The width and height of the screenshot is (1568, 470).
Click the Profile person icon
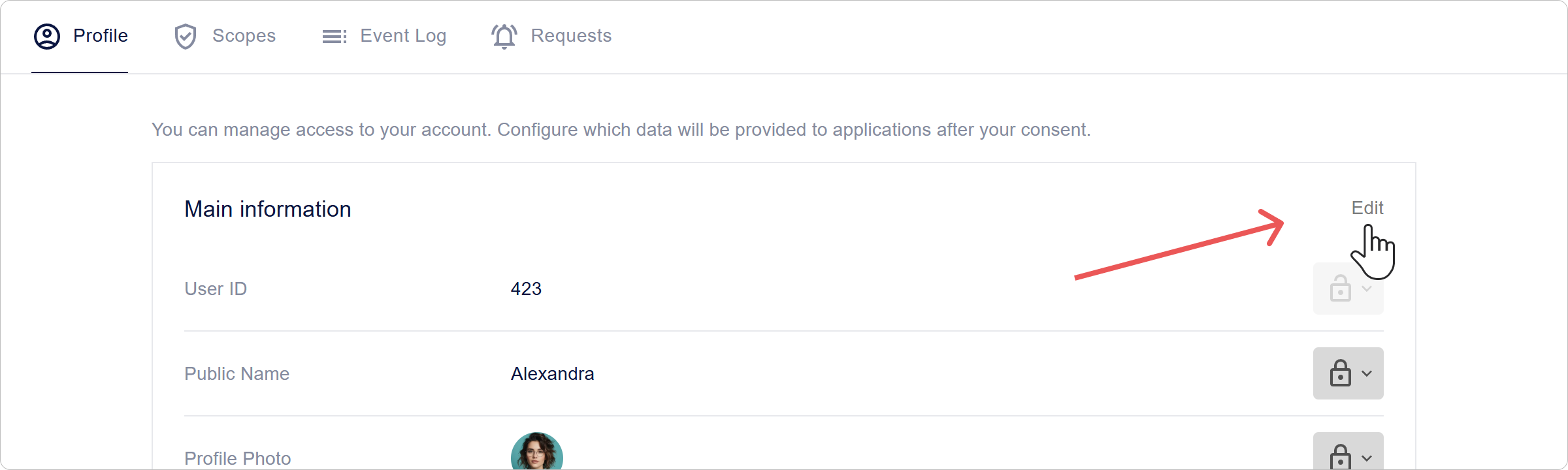(46, 36)
